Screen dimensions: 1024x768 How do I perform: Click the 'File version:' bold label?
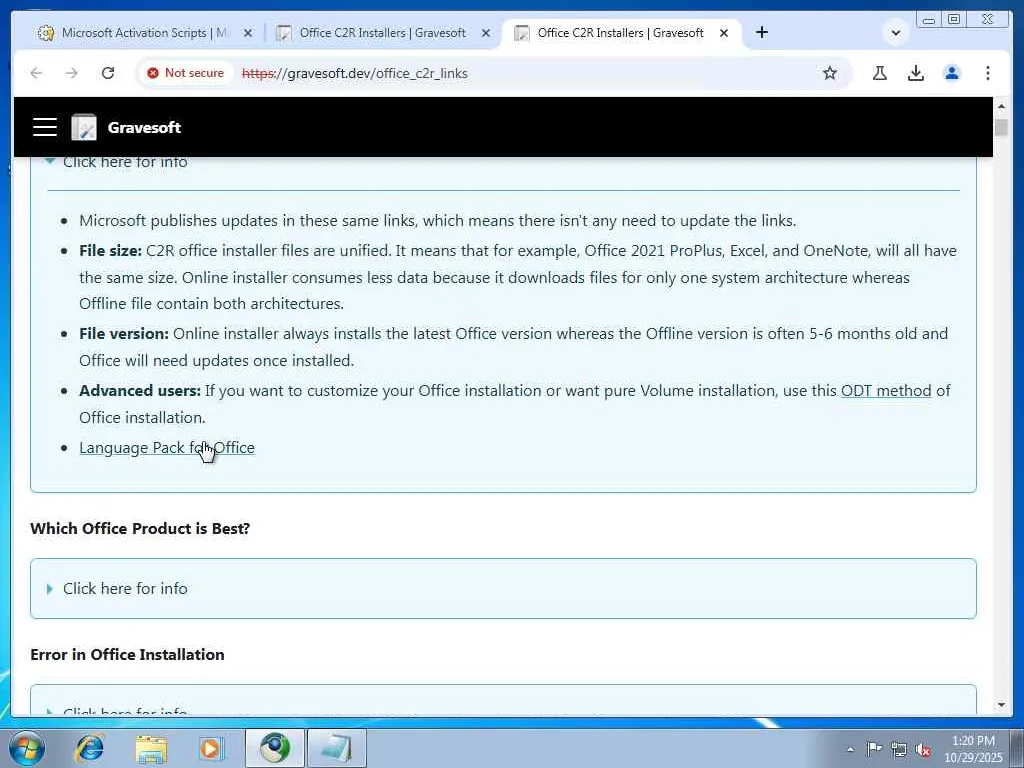coord(124,334)
